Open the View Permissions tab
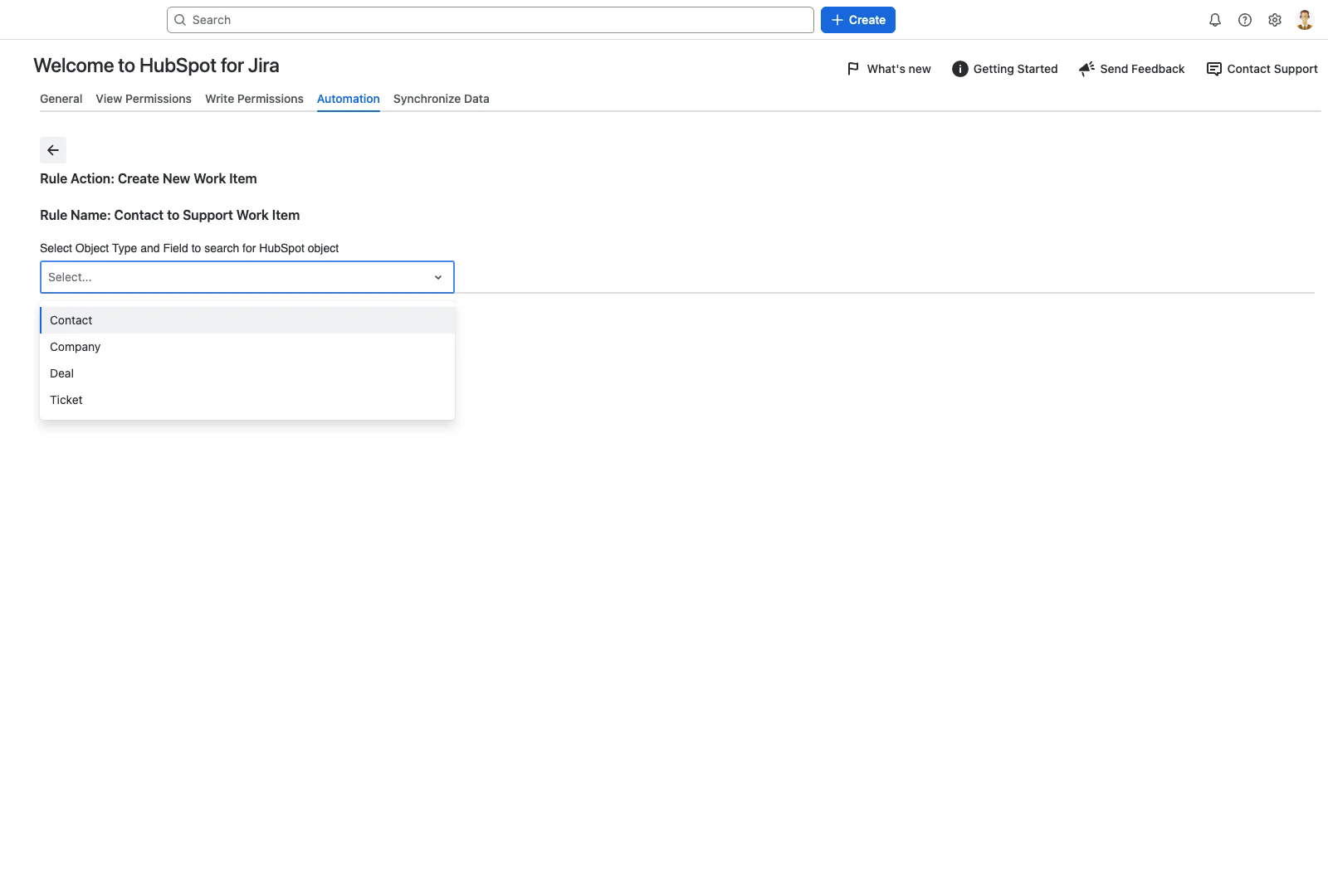1328x896 pixels. [x=144, y=99]
